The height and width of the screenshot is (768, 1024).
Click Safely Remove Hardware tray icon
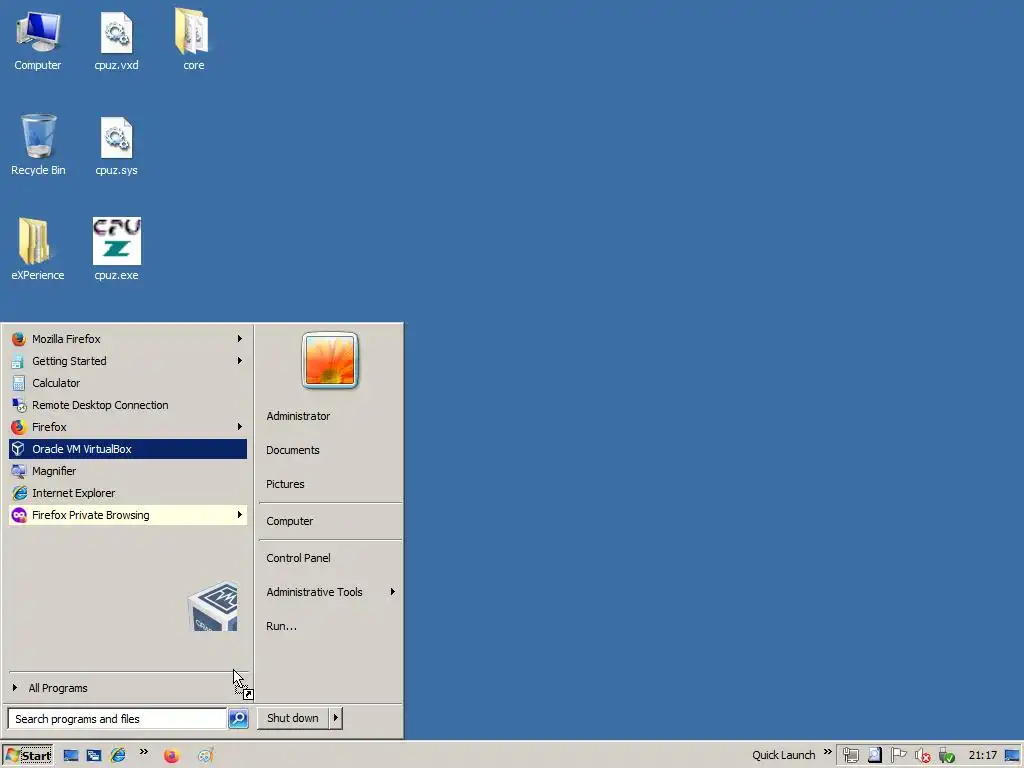pyautogui.click(x=947, y=756)
